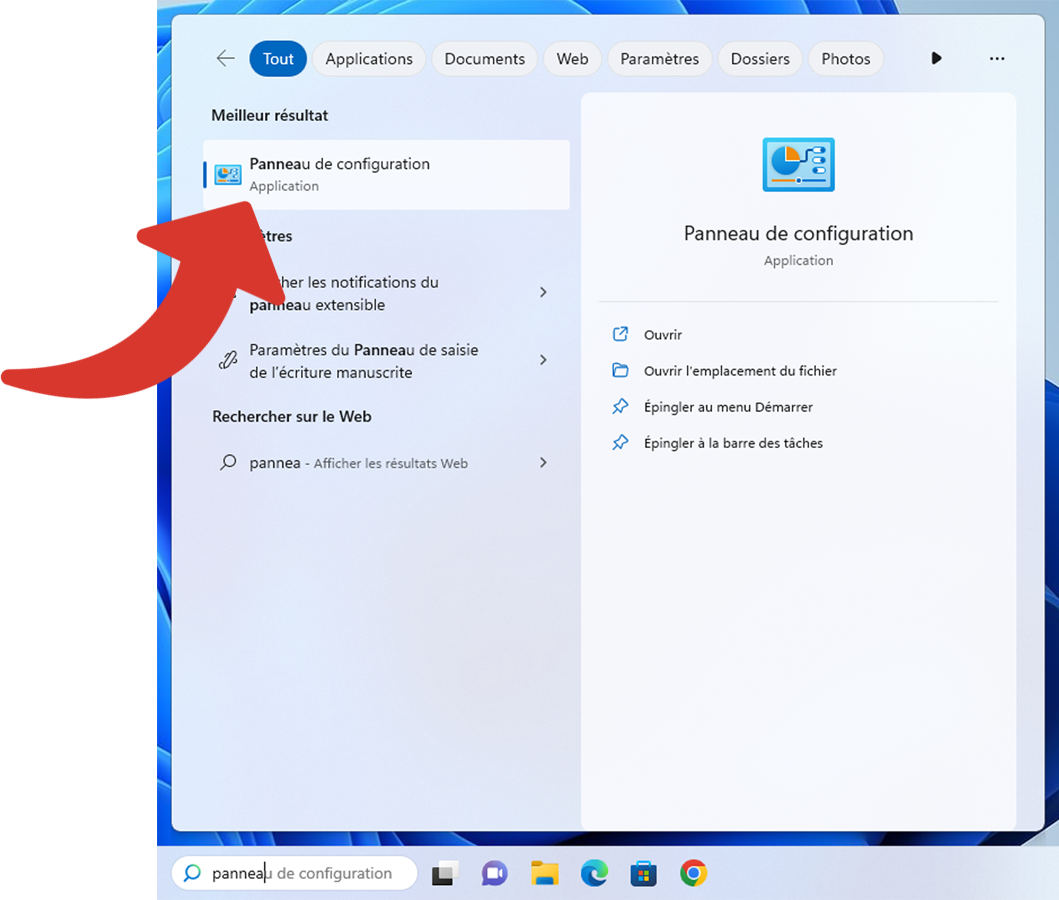Select Ouvrir l'emplacement du fichier
This screenshot has width=1059, height=900.
coord(739,371)
